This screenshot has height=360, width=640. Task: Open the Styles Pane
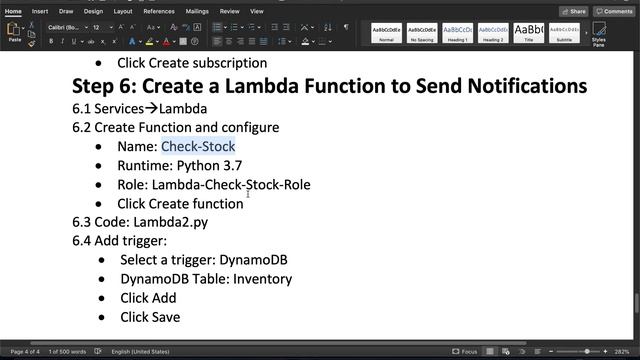coord(599,34)
